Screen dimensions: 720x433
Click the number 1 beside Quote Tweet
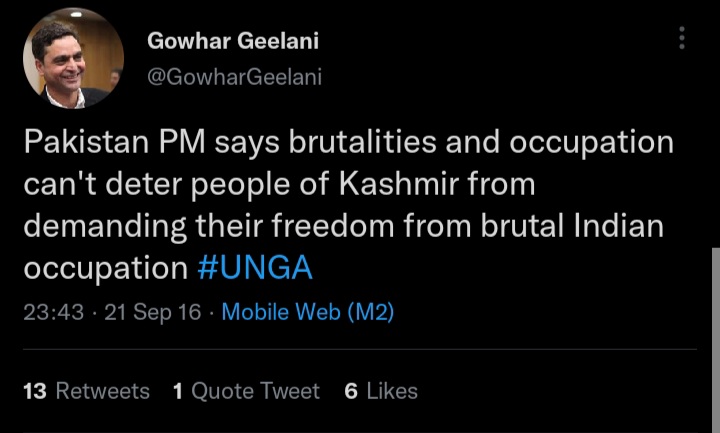(177, 391)
